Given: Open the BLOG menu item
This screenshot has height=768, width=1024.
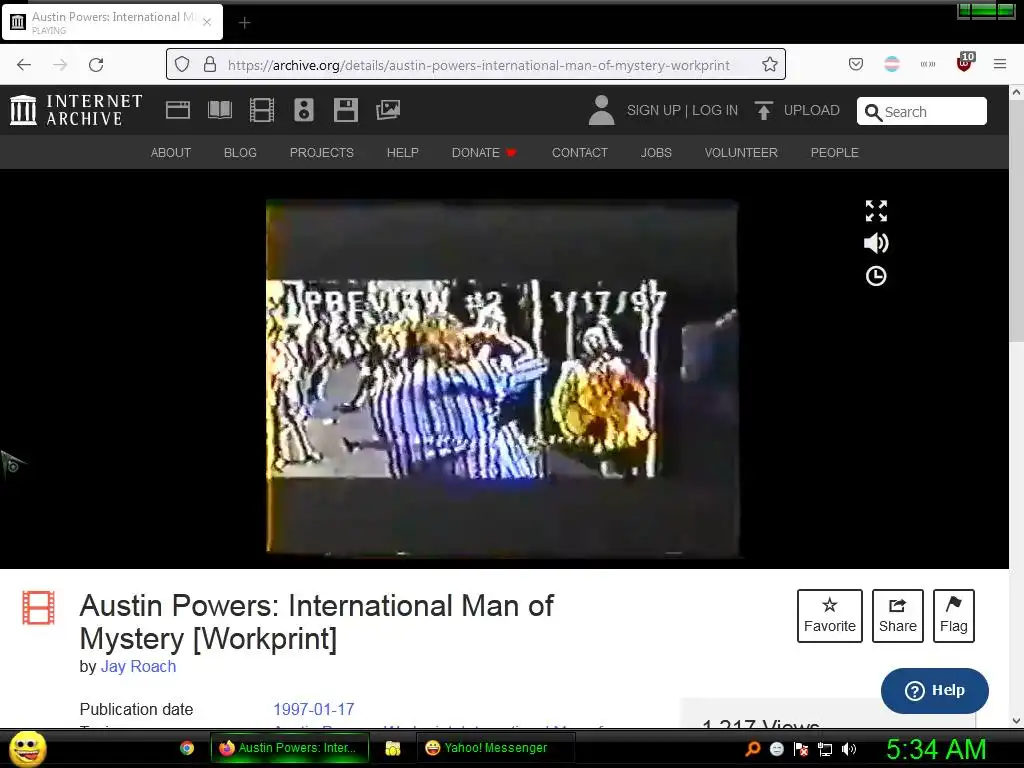Looking at the screenshot, I should point(240,153).
